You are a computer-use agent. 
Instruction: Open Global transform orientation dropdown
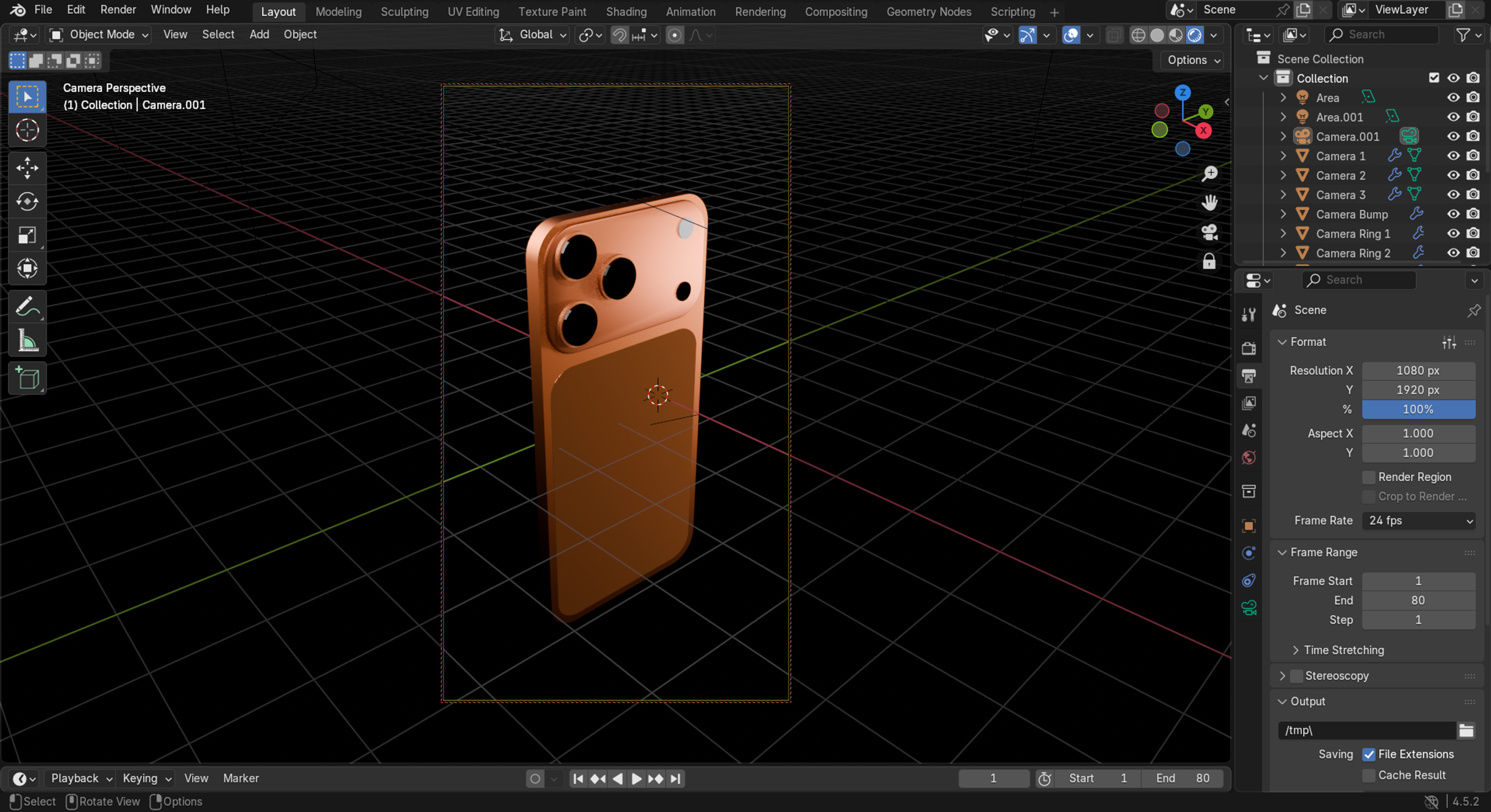(x=533, y=35)
